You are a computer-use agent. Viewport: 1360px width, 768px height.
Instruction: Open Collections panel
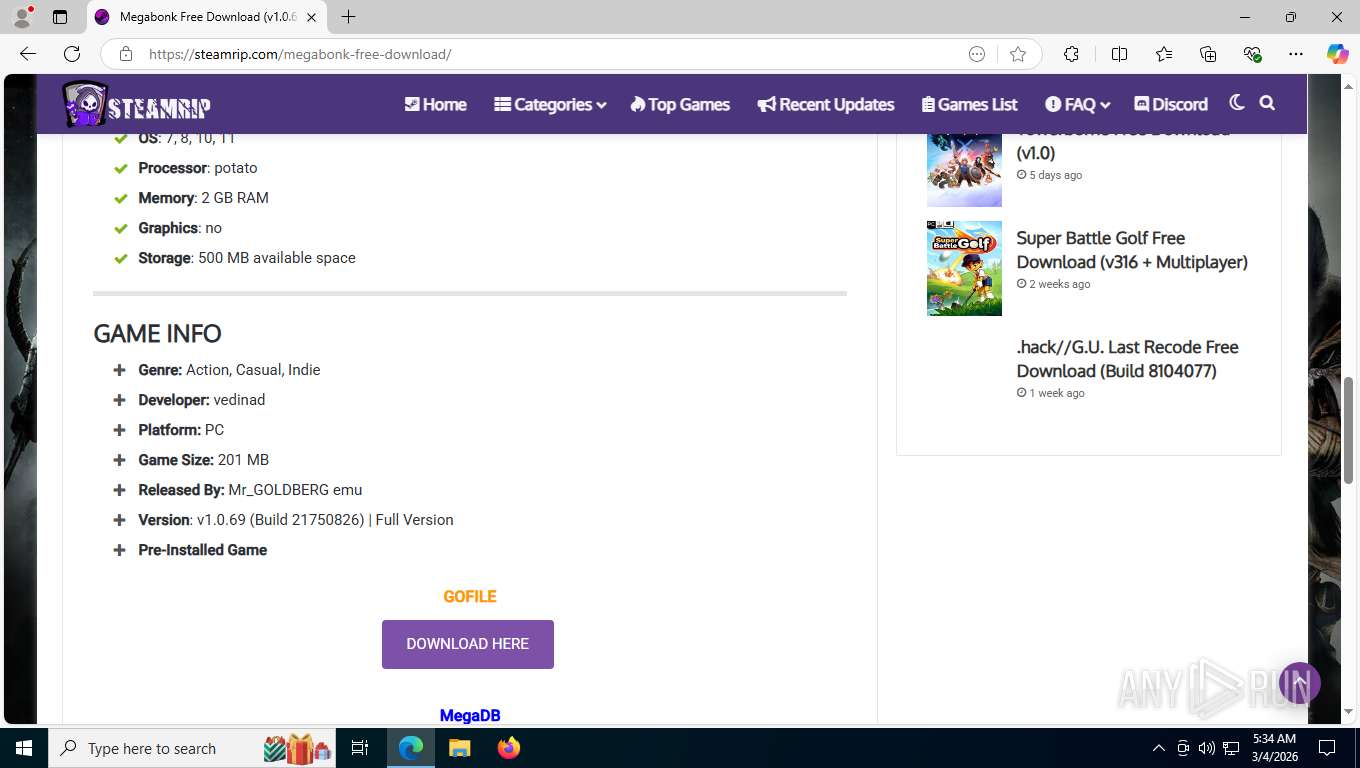pos(1208,54)
